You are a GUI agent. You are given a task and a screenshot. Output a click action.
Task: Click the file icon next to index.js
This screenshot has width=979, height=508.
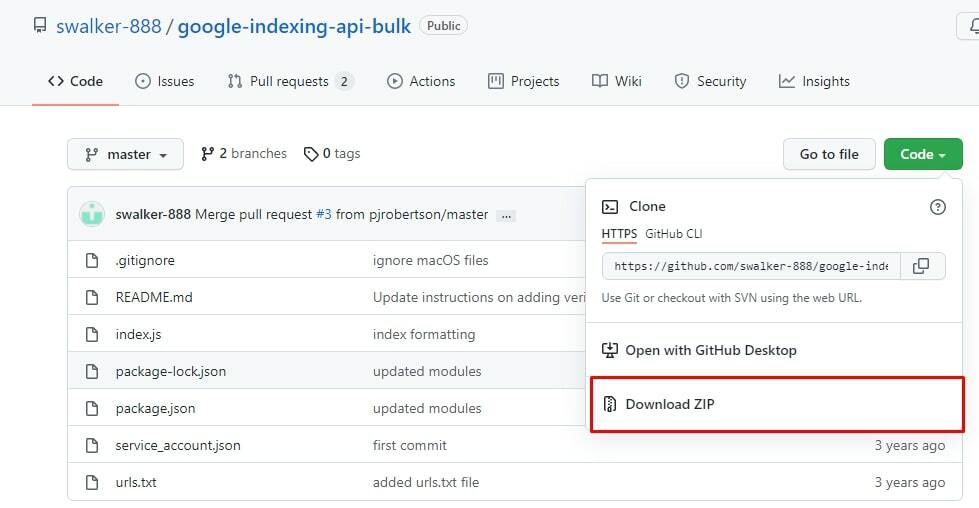point(92,334)
